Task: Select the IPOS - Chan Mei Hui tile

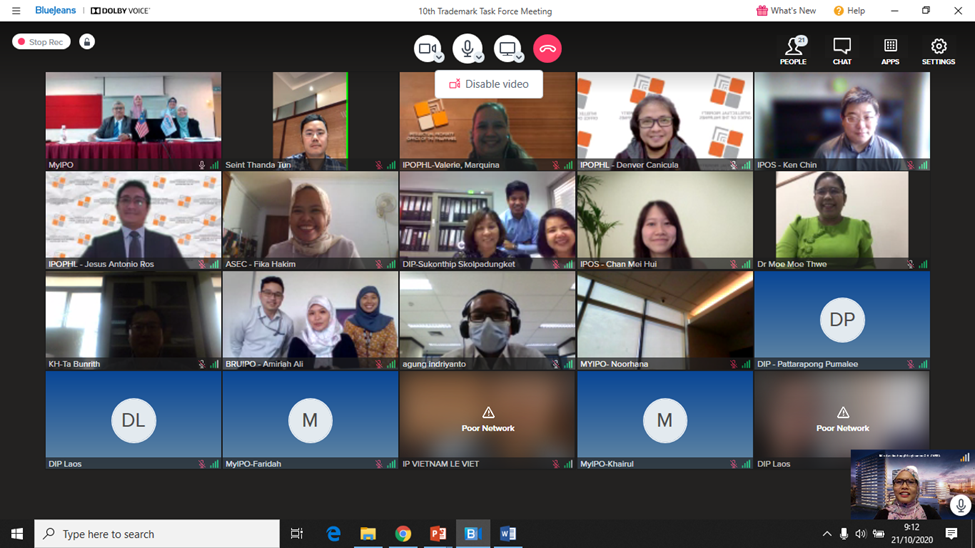Action: click(665, 220)
